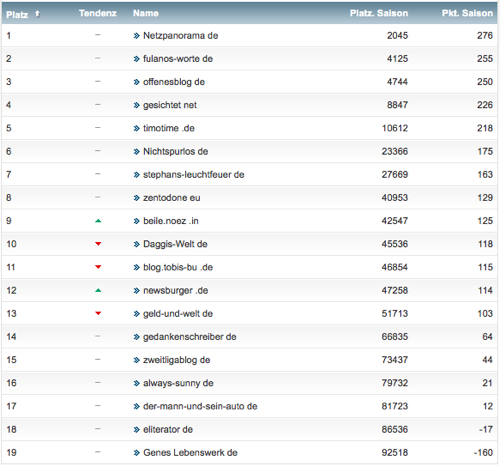Open the Nichtspurlos de link
Screen dimensions: 500x467
pos(175,151)
